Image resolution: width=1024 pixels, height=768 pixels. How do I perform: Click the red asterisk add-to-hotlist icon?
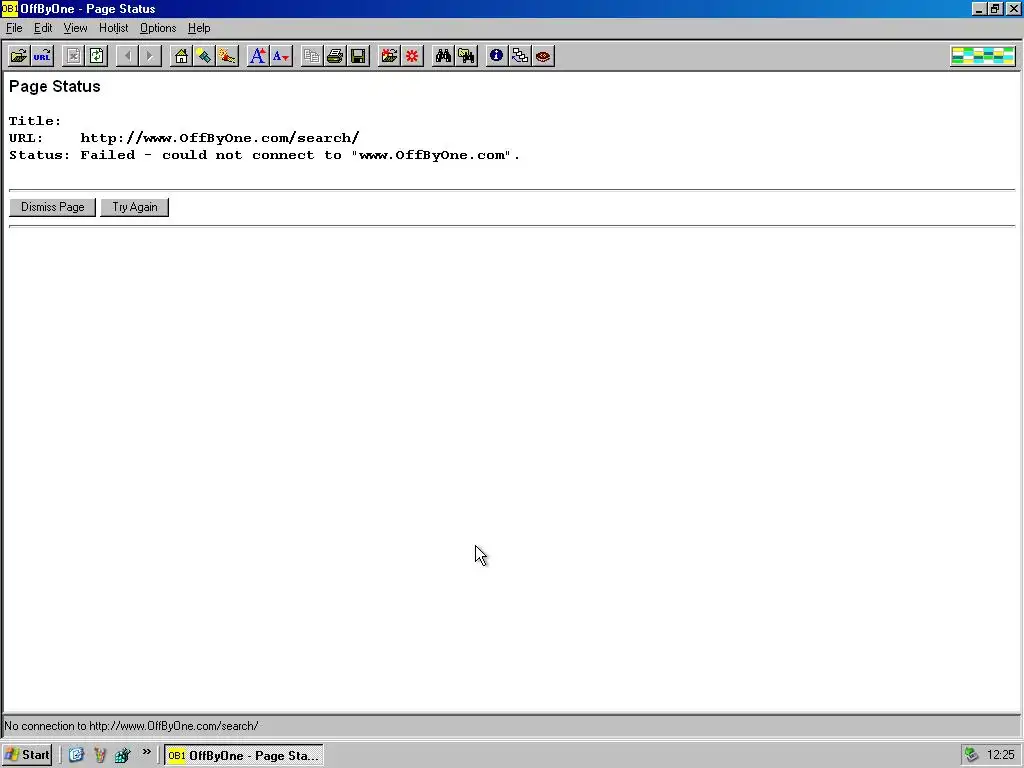click(x=412, y=56)
